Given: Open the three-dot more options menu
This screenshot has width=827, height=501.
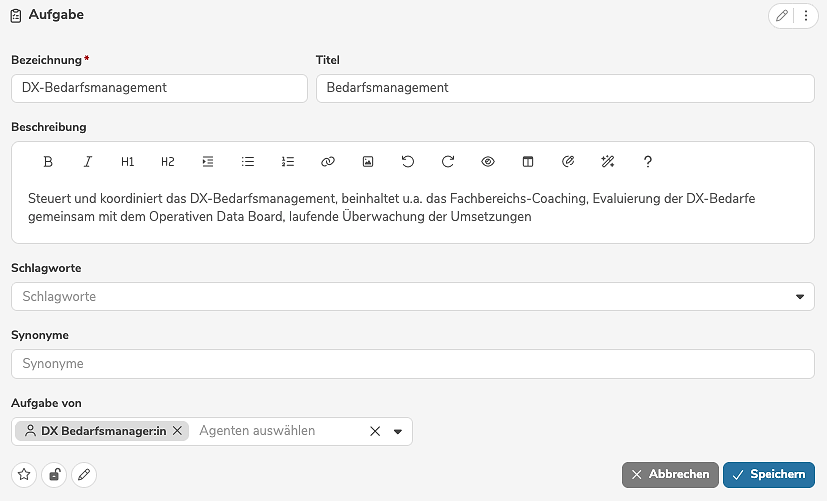Looking at the screenshot, I should point(805,15).
